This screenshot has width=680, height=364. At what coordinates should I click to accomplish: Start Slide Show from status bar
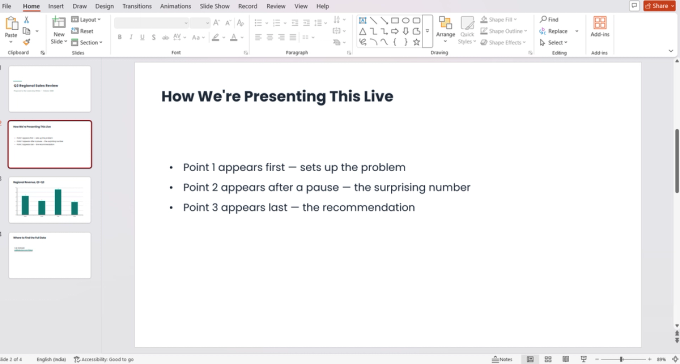[584, 359]
